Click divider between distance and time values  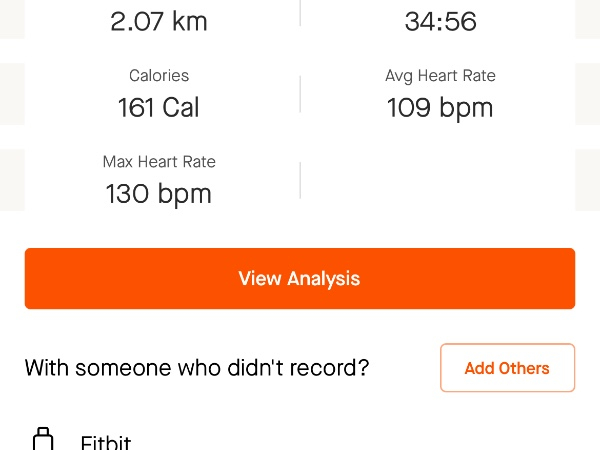tap(300, 14)
